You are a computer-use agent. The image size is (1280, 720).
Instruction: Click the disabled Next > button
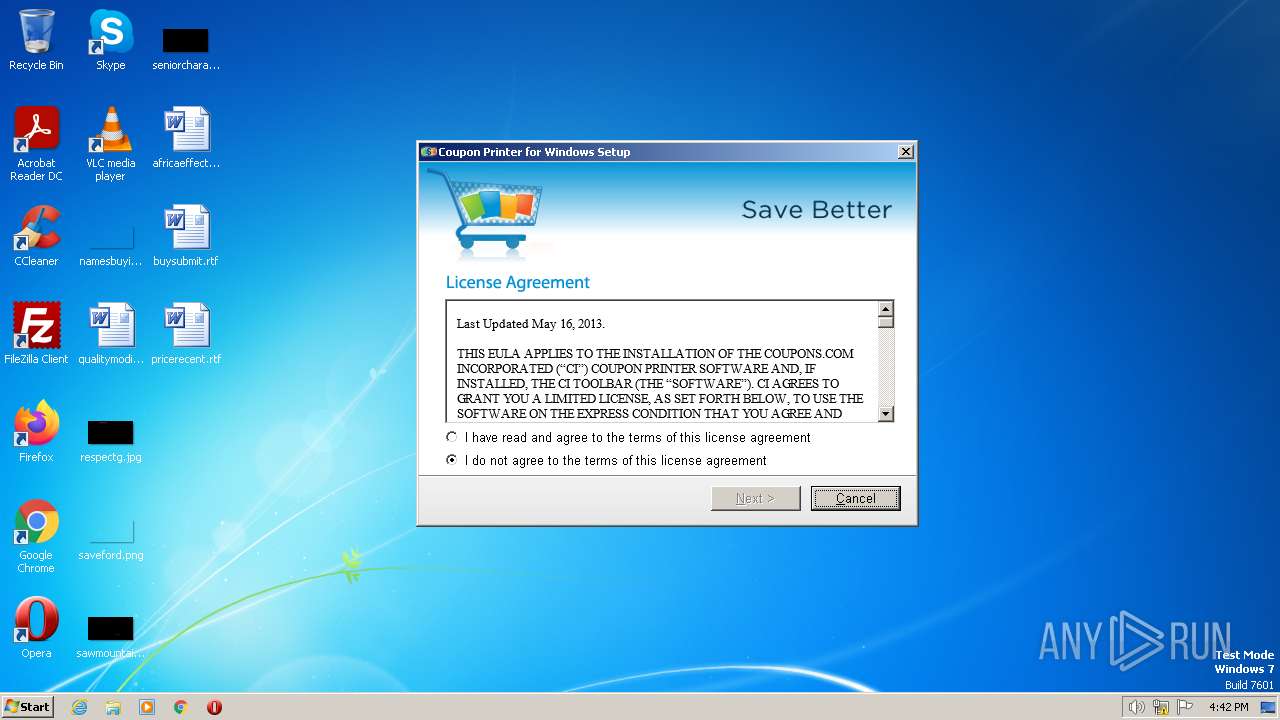[755, 498]
